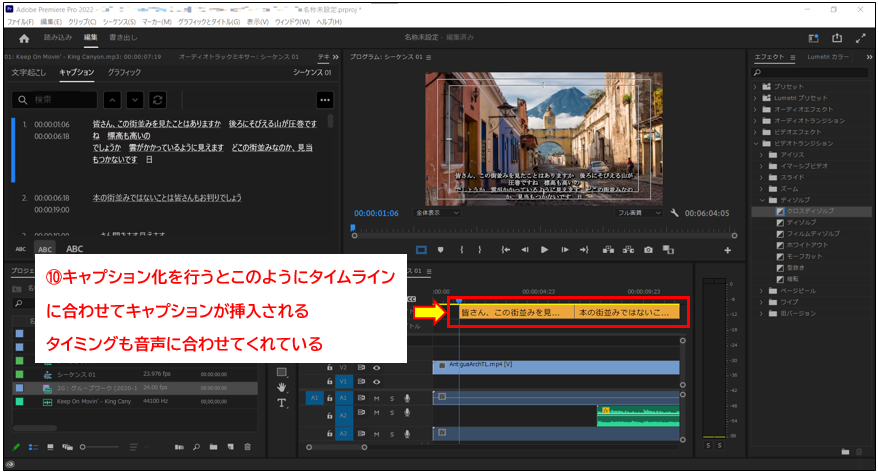The height and width of the screenshot is (476, 878).
Task: Switch project panel to list view icon
Action: click(x=34, y=447)
